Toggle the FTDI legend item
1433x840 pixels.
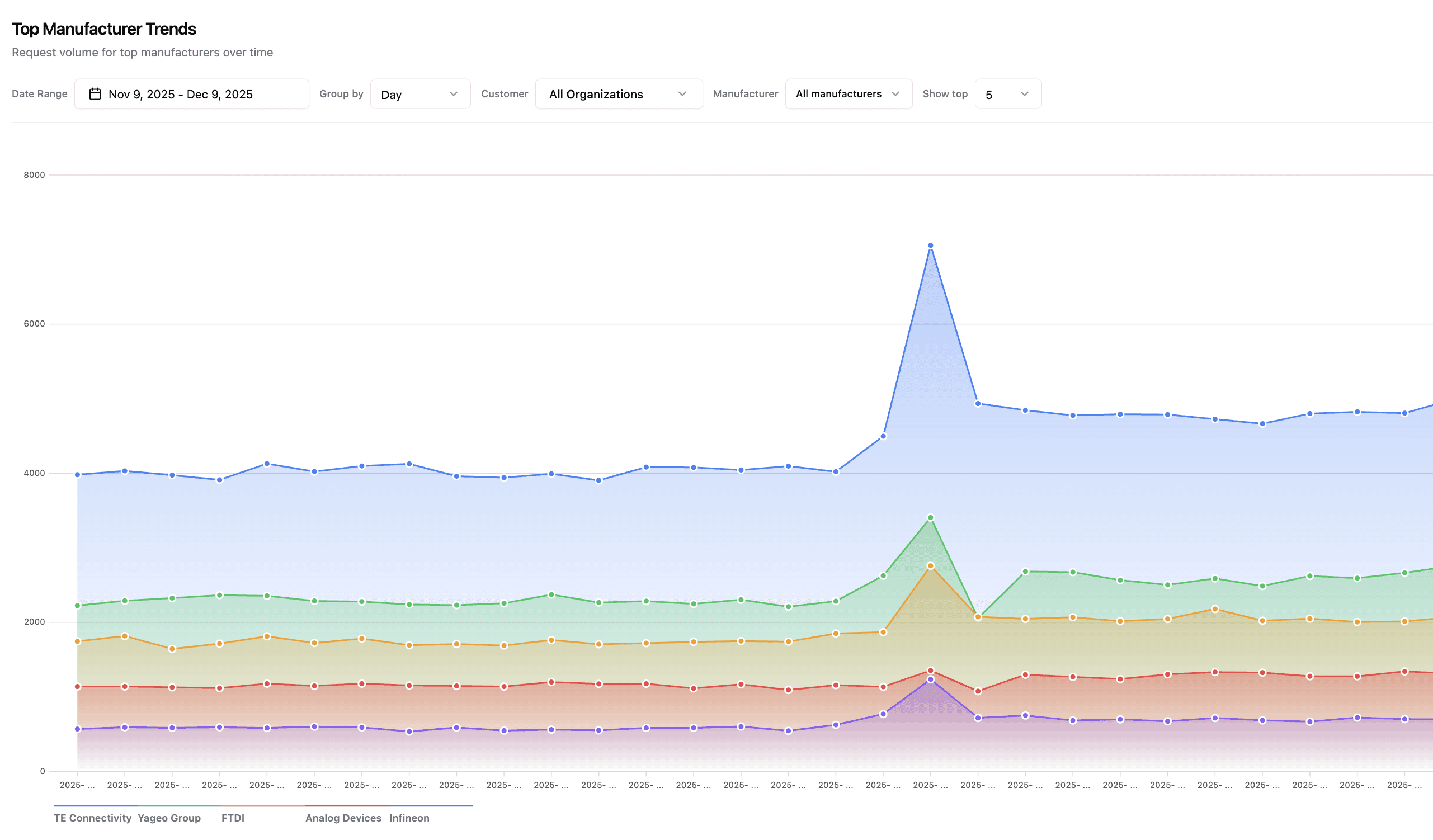[233, 818]
